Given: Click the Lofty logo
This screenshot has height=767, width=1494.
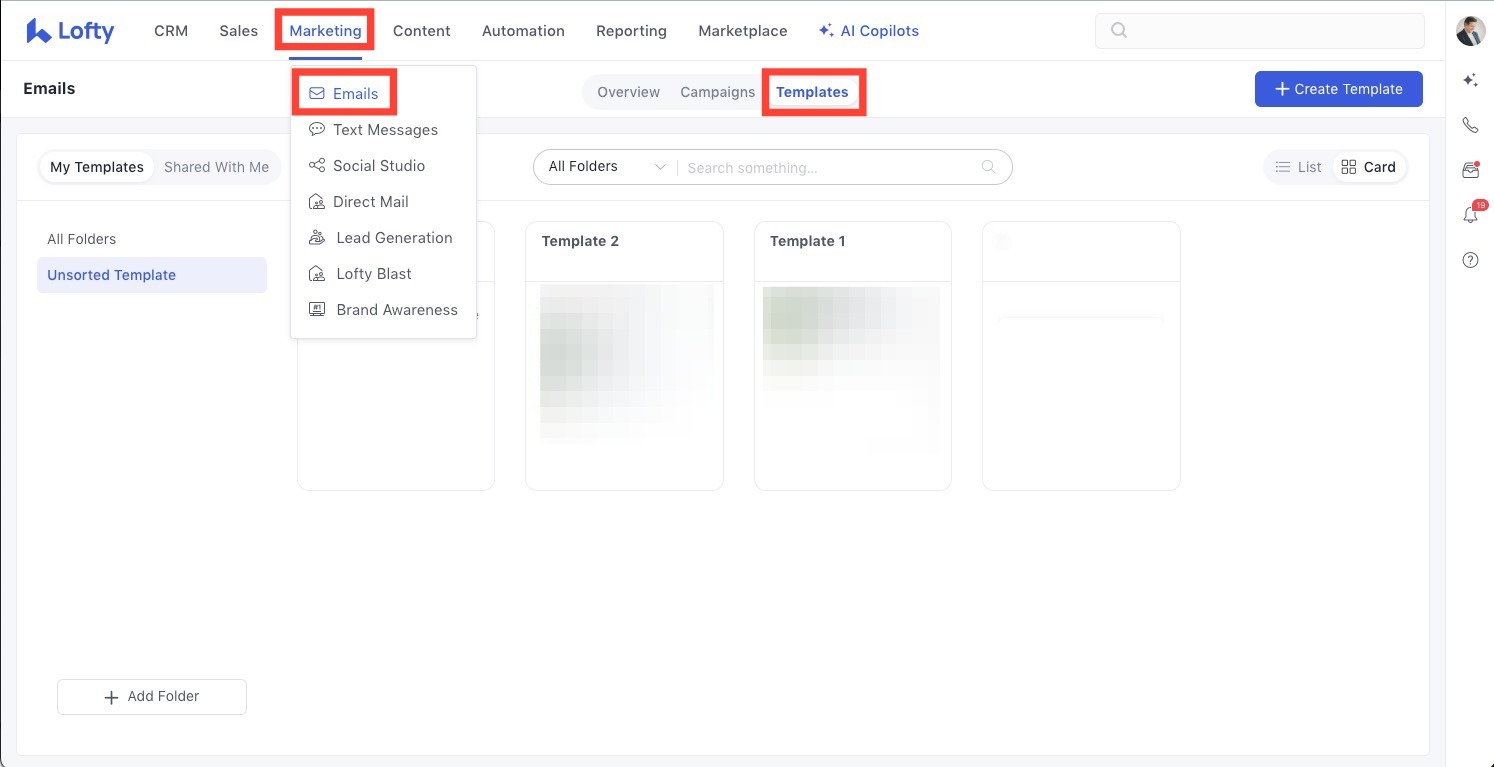Looking at the screenshot, I should point(70,31).
